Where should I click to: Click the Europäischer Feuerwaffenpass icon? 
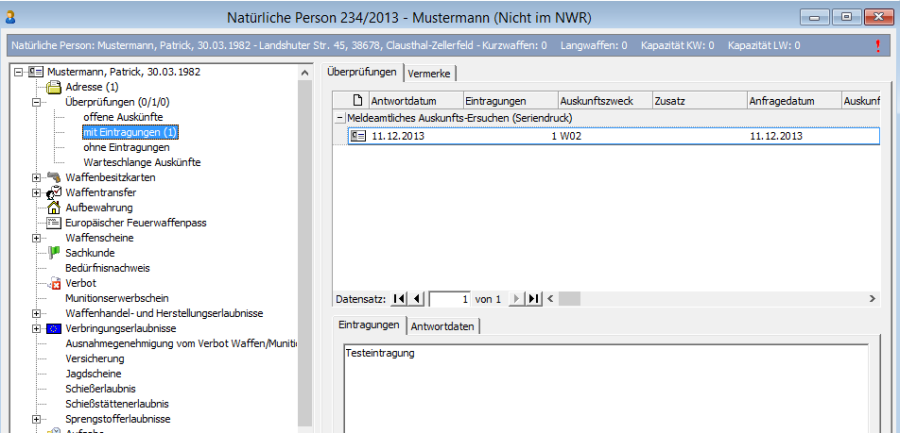(x=54, y=223)
